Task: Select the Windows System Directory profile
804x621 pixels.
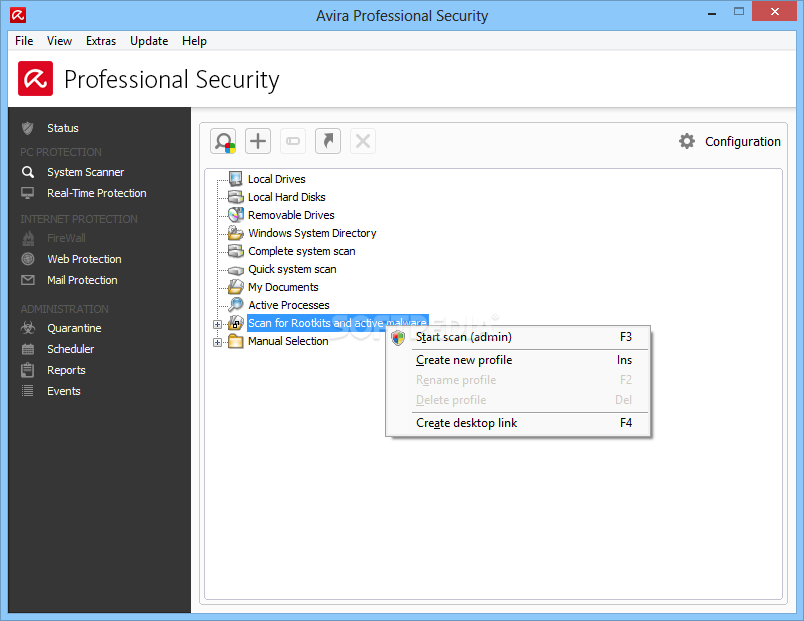Action: coord(312,233)
